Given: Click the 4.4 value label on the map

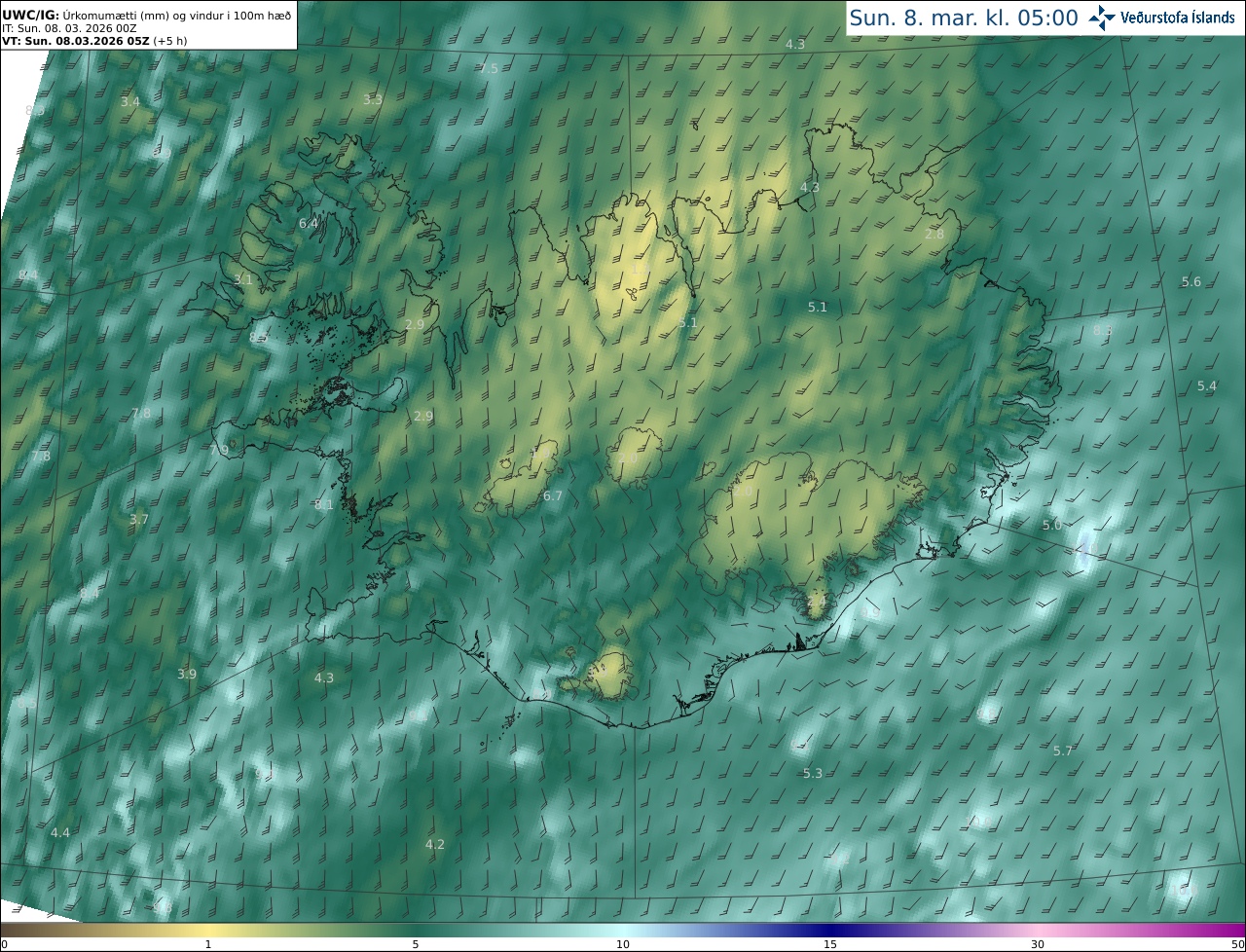Looking at the screenshot, I should pyautogui.click(x=60, y=832).
